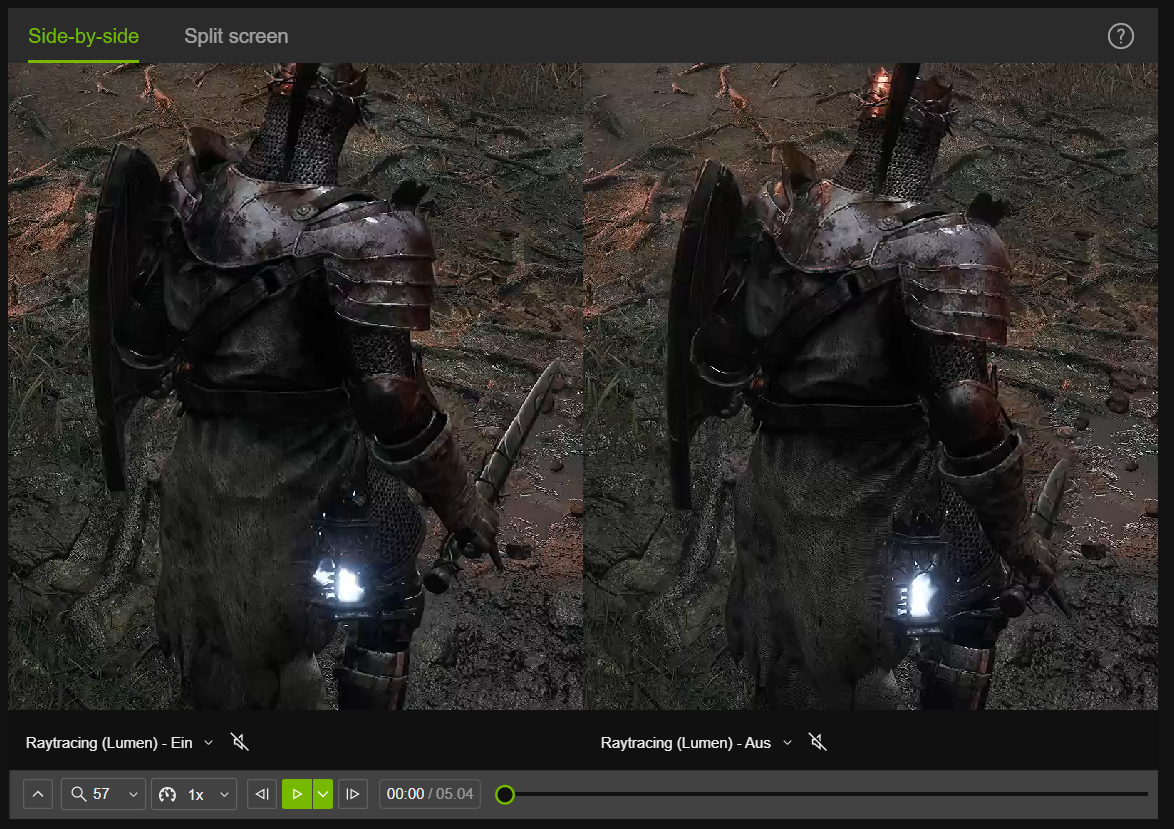This screenshot has width=1174, height=829.
Task: Select the Side-by-side tab
Action: coord(83,36)
